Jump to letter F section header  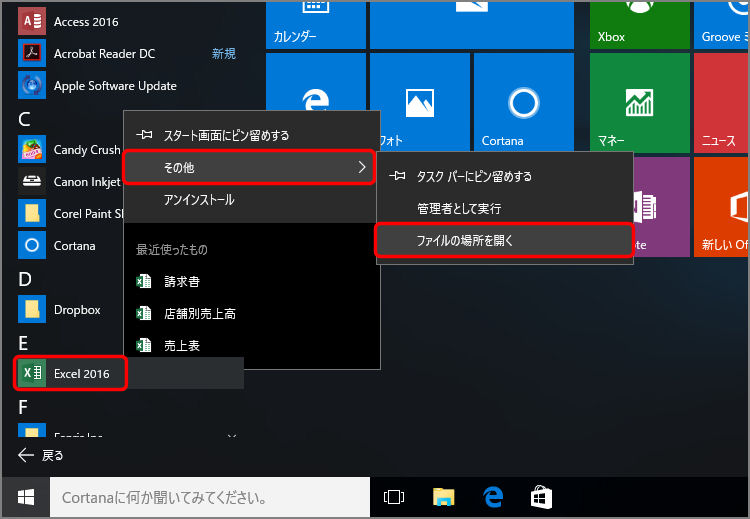point(22,407)
